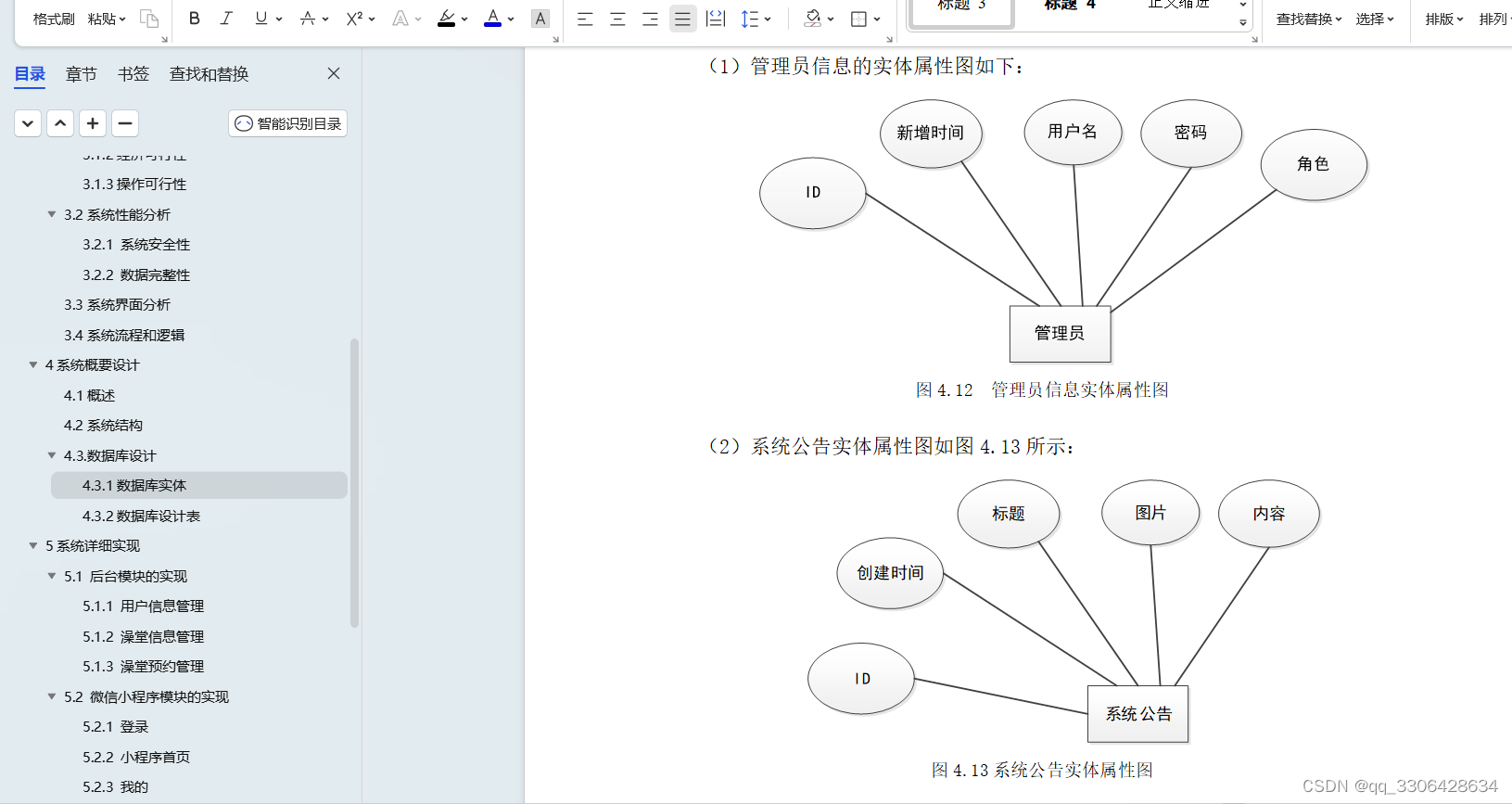Collapse 4 系统概要设计 node

pos(33,365)
